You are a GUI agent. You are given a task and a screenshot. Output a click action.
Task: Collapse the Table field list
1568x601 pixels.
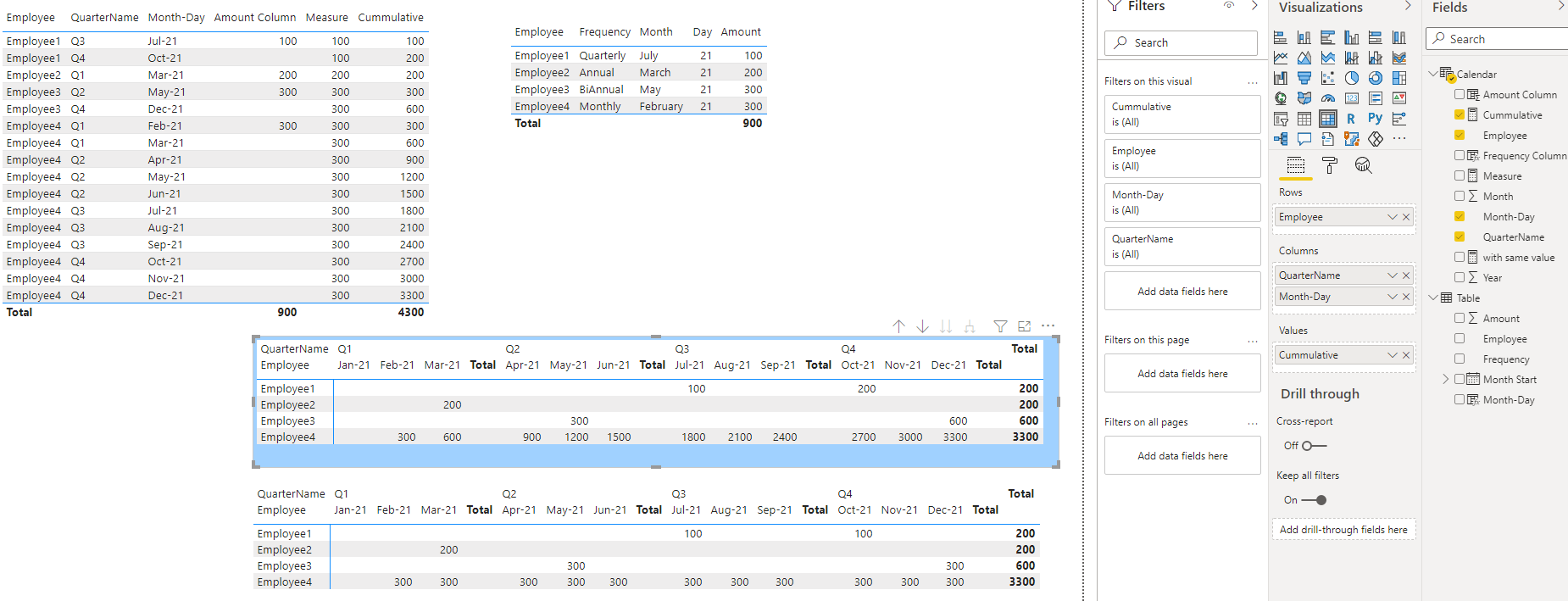(1433, 298)
